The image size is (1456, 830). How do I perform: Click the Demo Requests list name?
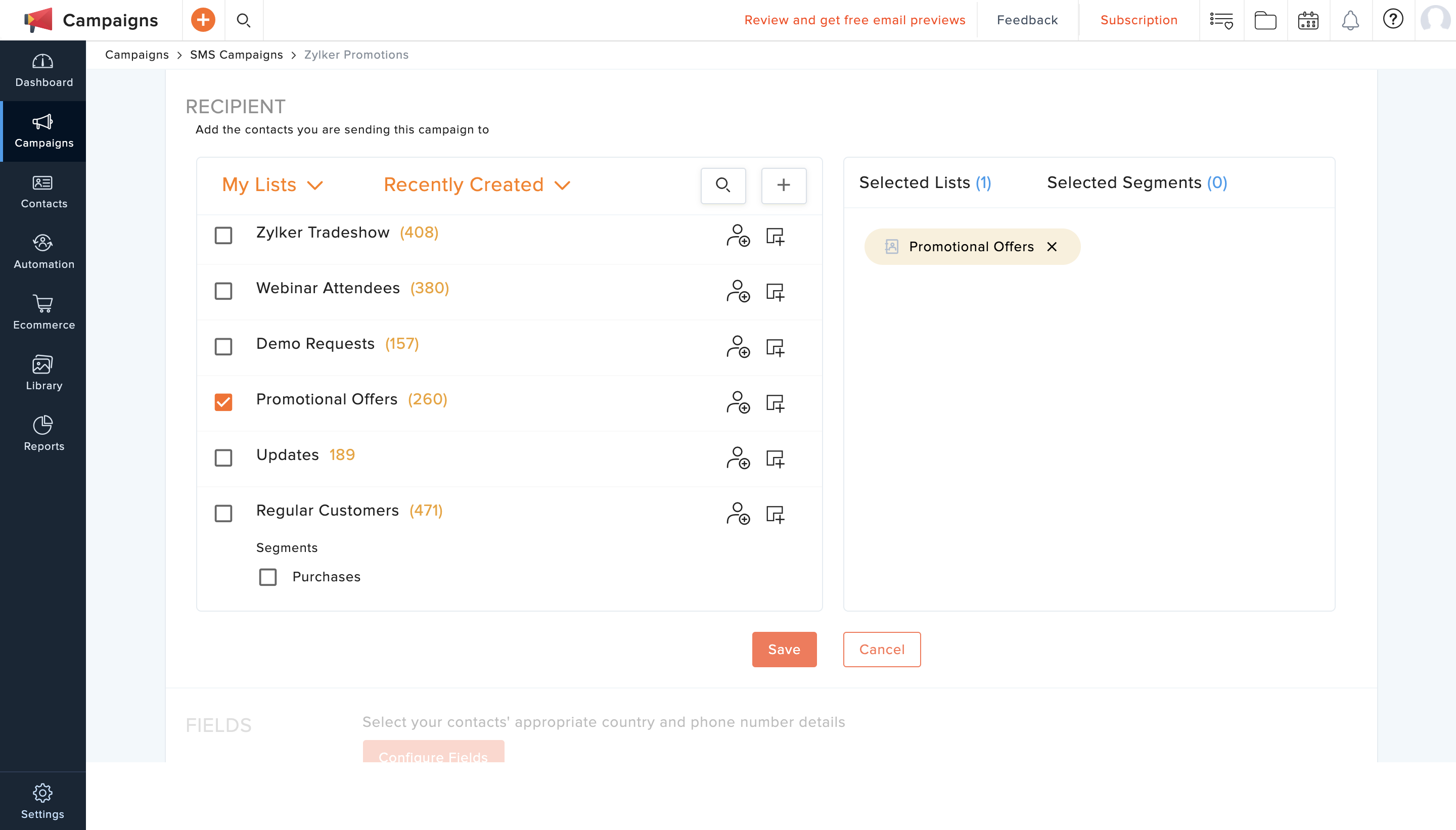315,344
